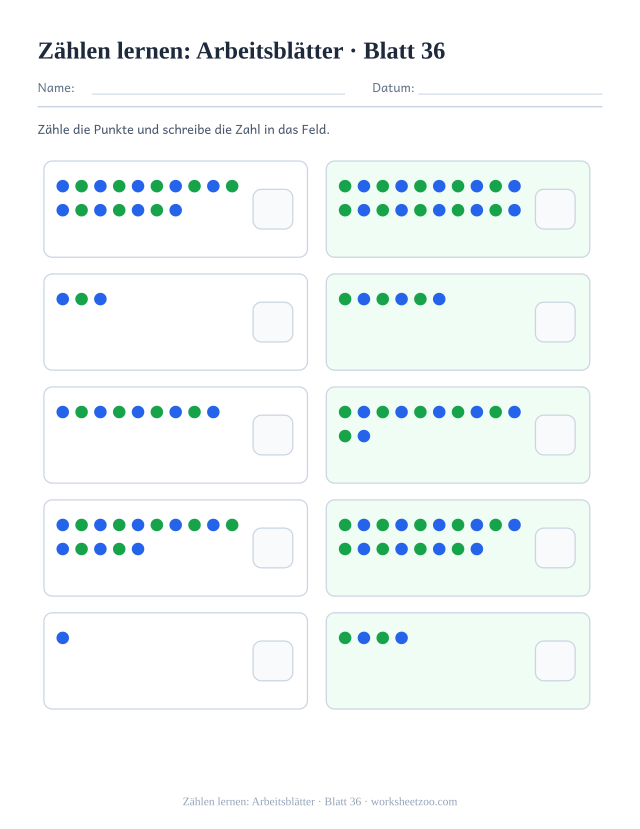Click the Datum input line
Image resolution: width=640 pixels, height=829 pixels.
(x=510, y=93)
